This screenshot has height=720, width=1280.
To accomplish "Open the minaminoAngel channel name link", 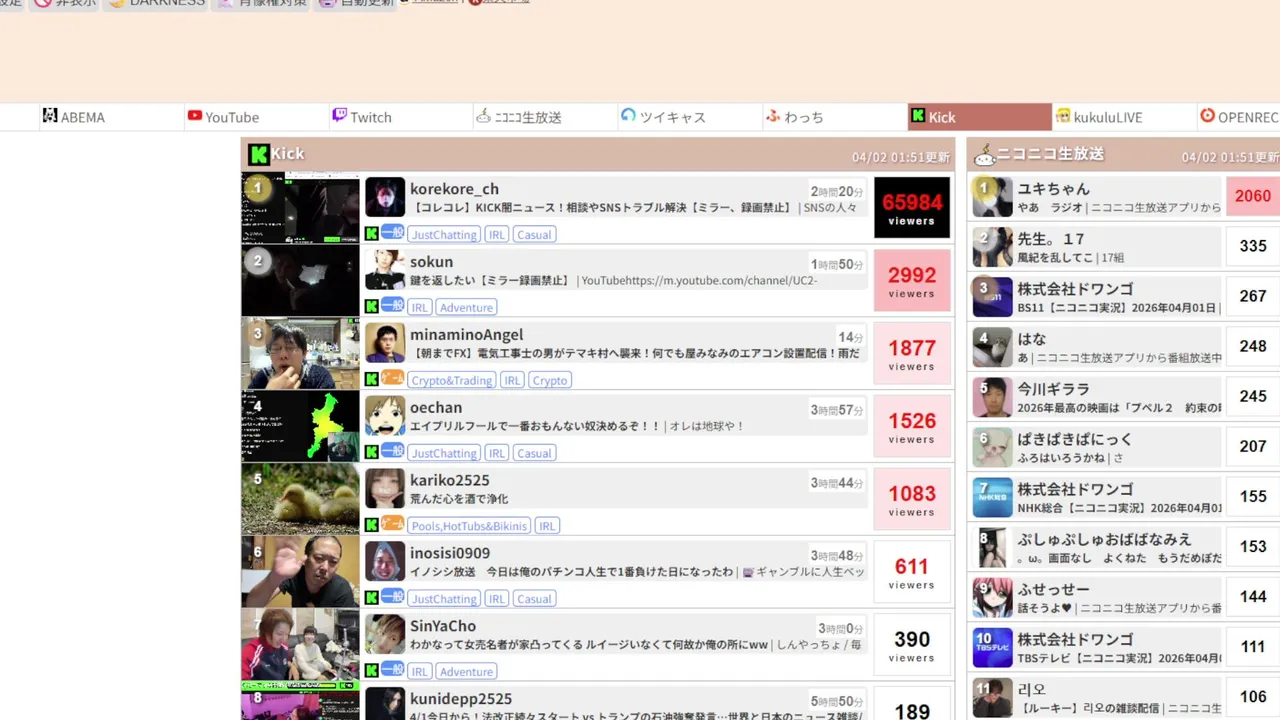I will (x=466, y=335).
